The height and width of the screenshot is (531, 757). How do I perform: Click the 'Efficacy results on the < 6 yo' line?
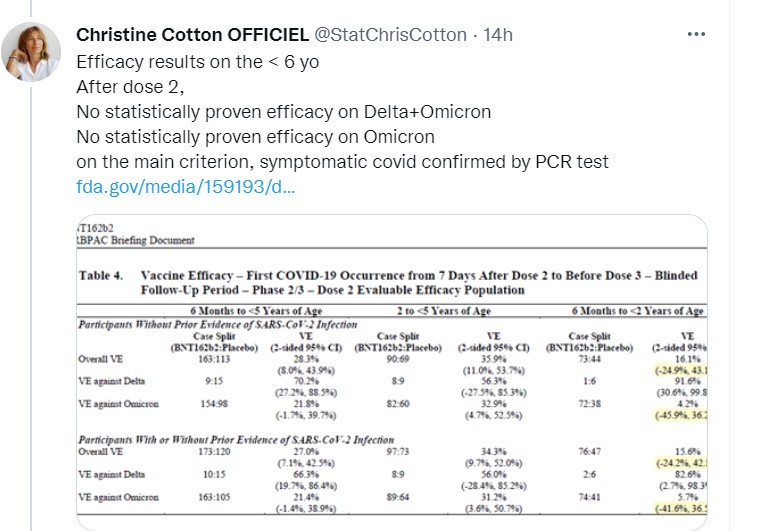pos(198,60)
